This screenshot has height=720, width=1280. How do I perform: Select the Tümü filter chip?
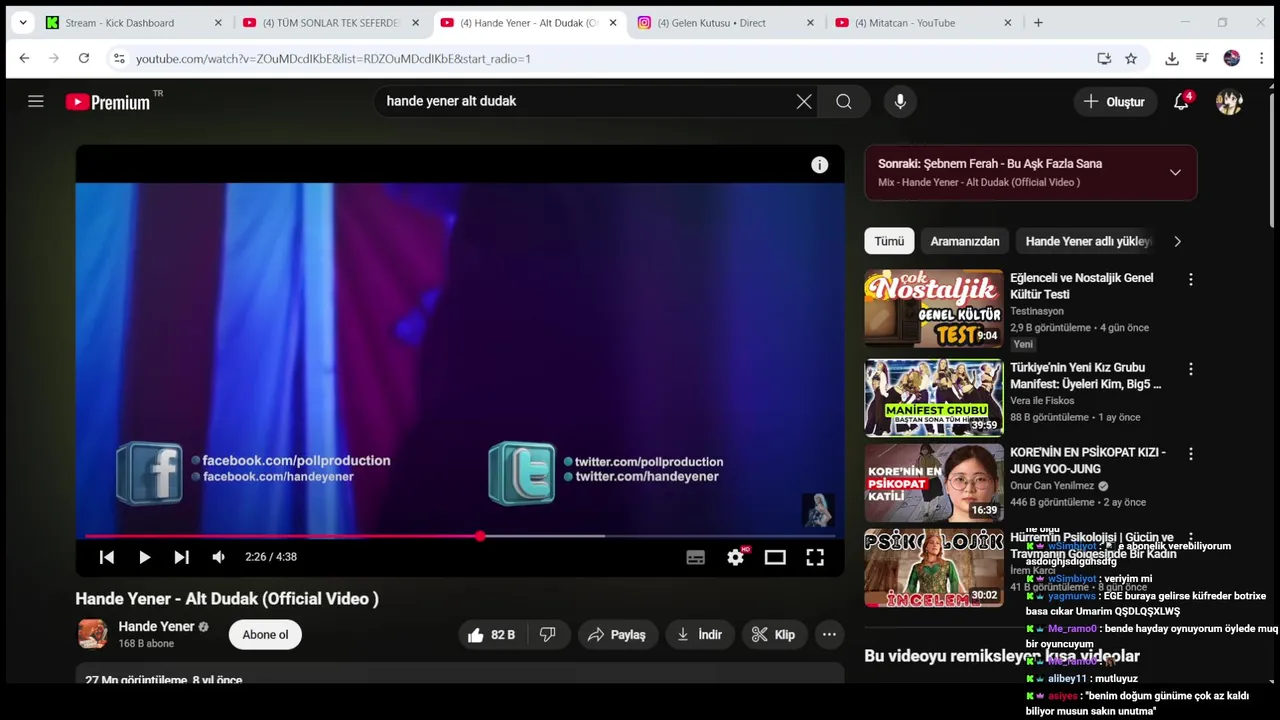(889, 241)
